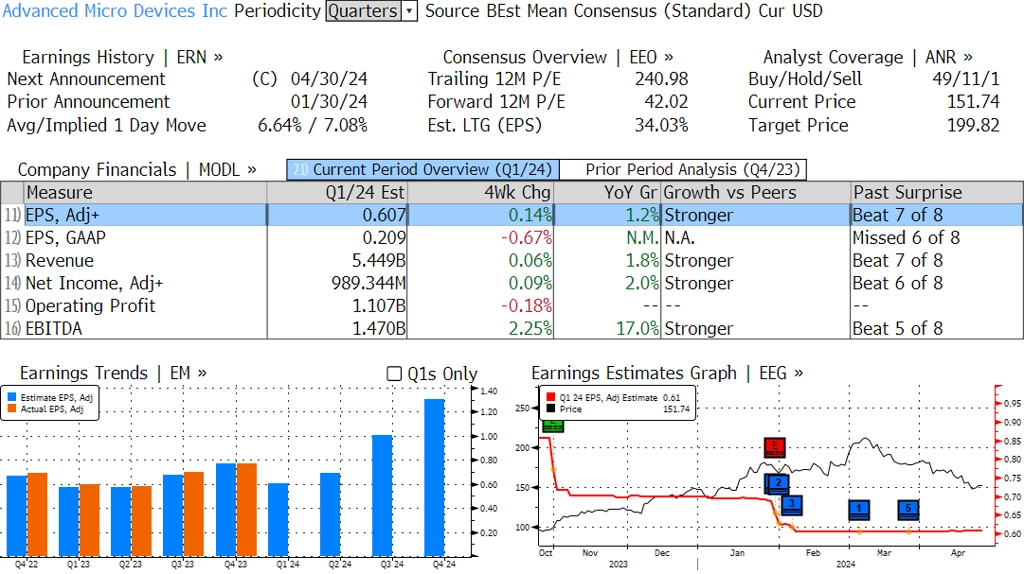Select the EPS, Adj+ row
Screen dimensions: 1024x574
coord(512,215)
